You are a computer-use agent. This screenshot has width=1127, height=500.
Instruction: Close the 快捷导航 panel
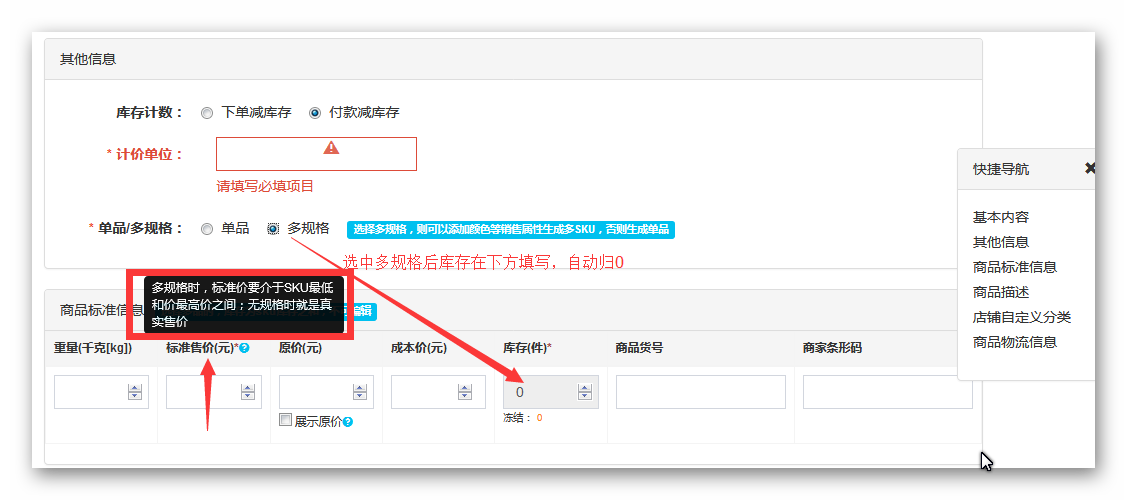1090,168
